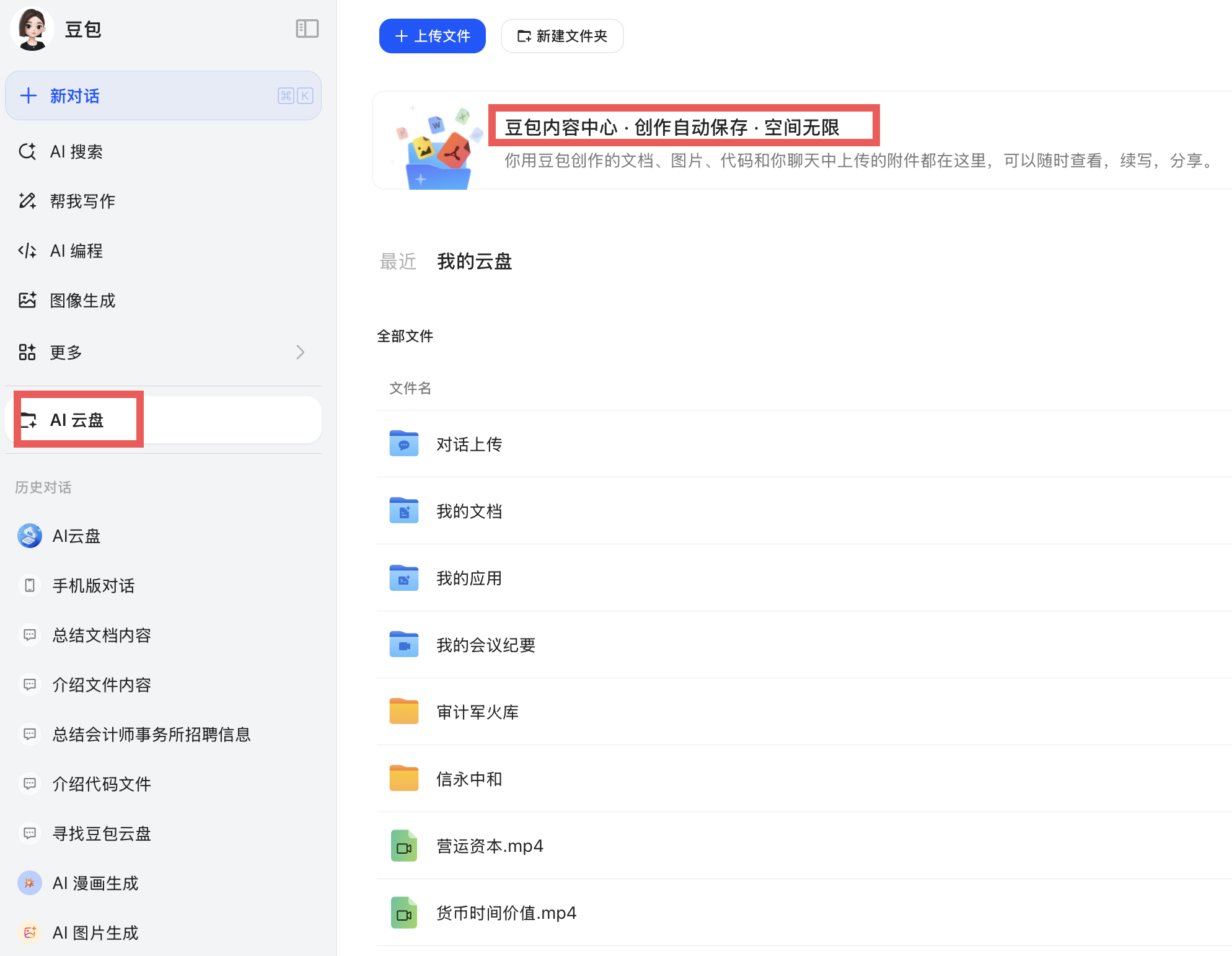The image size is (1232, 956).
Task: Open the 我的文档 folder
Action: 804,511
